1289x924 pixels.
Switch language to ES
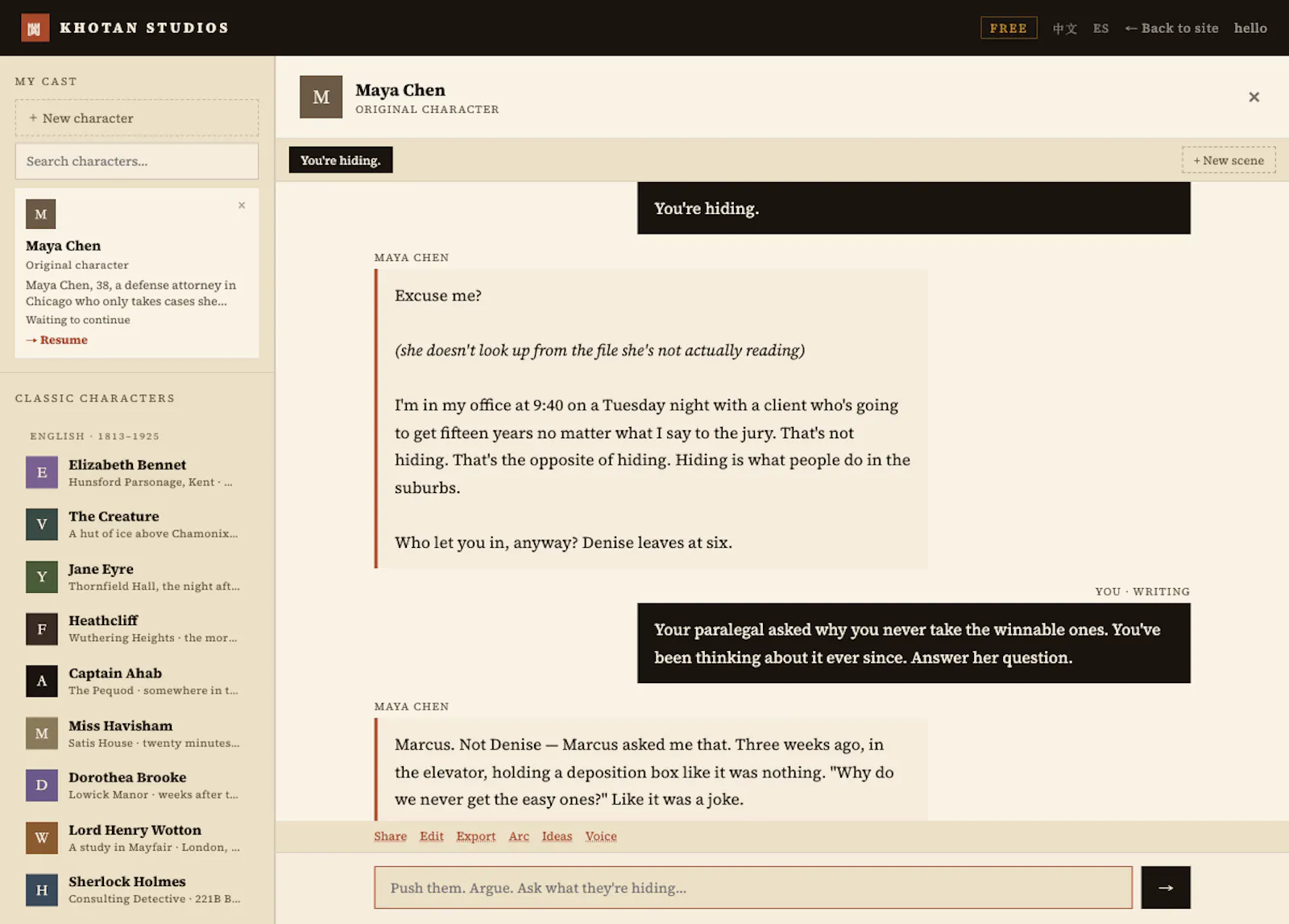click(1101, 28)
